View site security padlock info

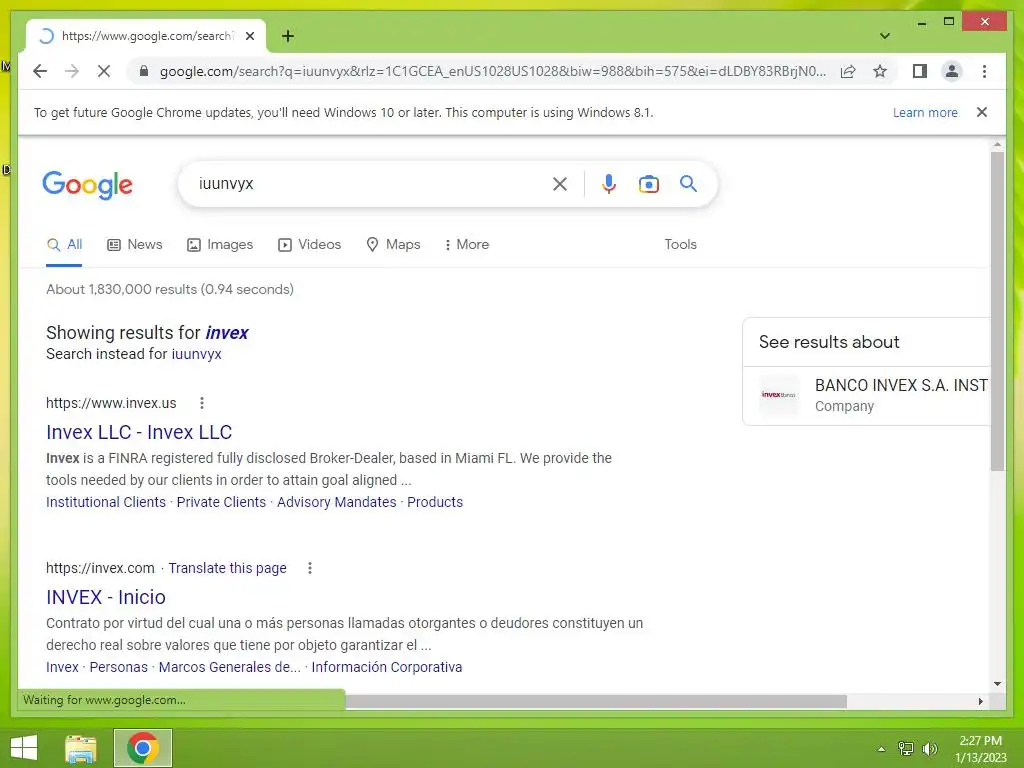(144, 71)
